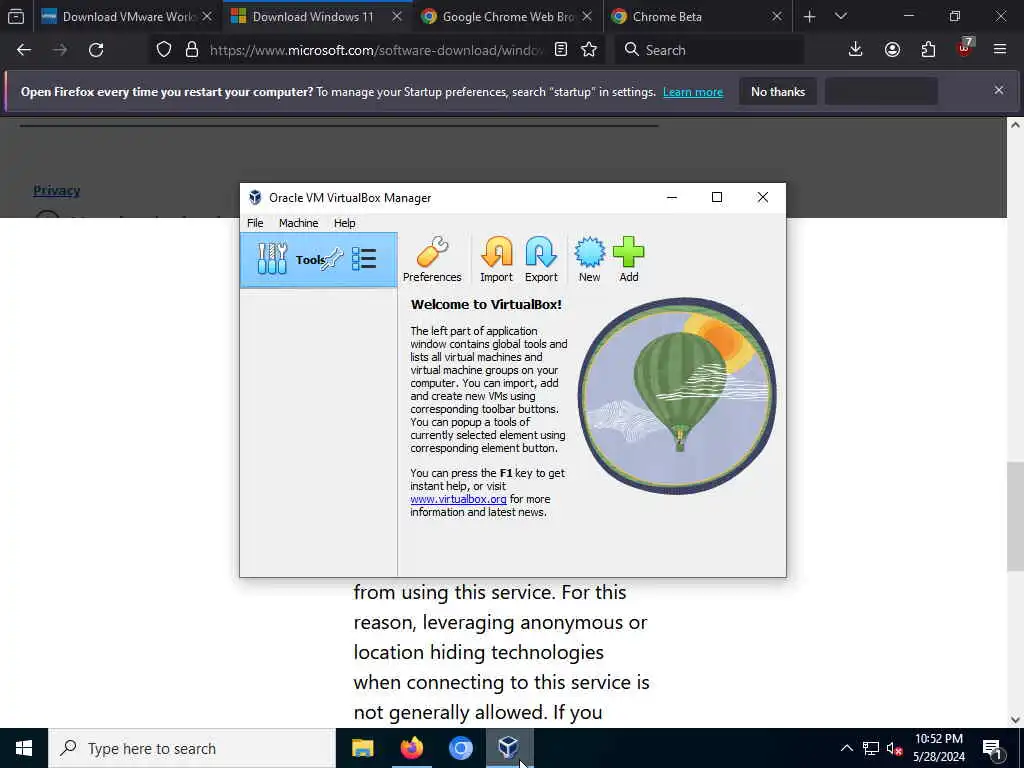Open the Machine menu in VirtualBox
This screenshot has width=1024, height=768.
coord(298,223)
